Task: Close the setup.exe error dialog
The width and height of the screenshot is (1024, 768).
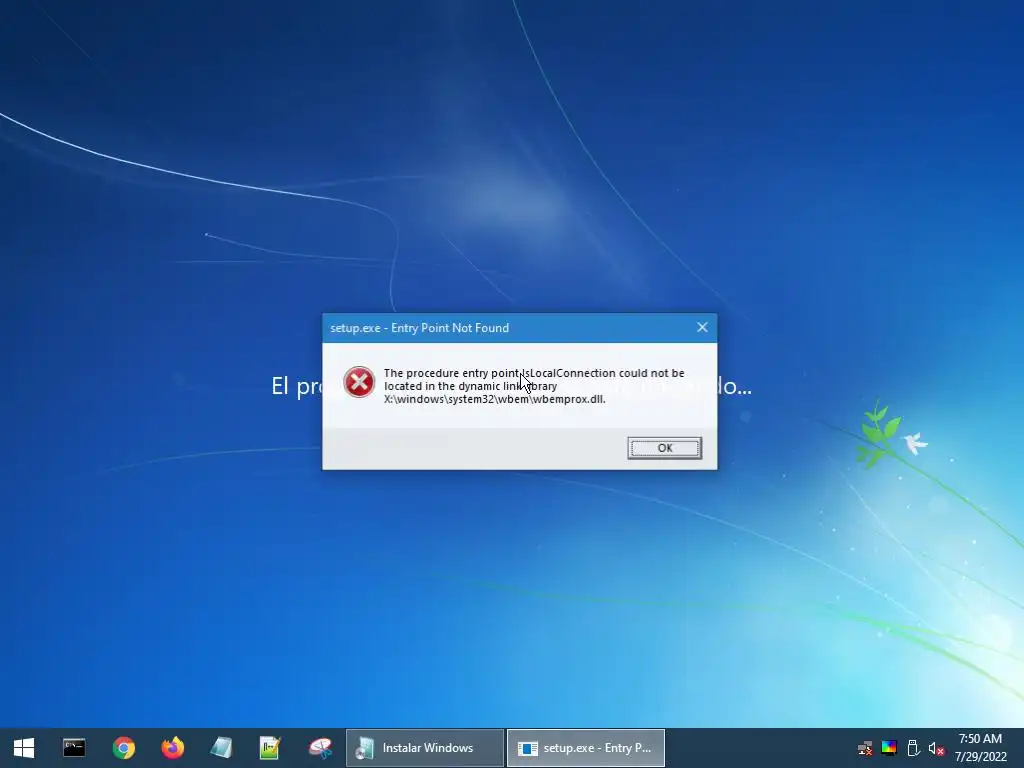Action: [x=702, y=327]
